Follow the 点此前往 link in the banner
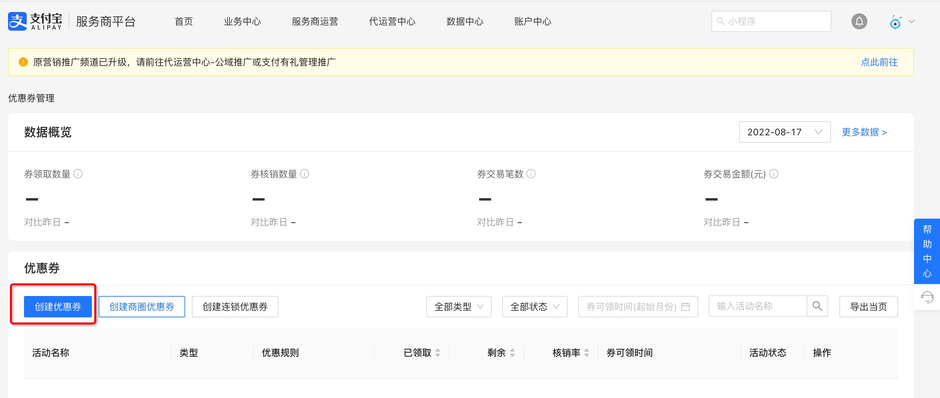940x398 pixels. tap(879, 62)
